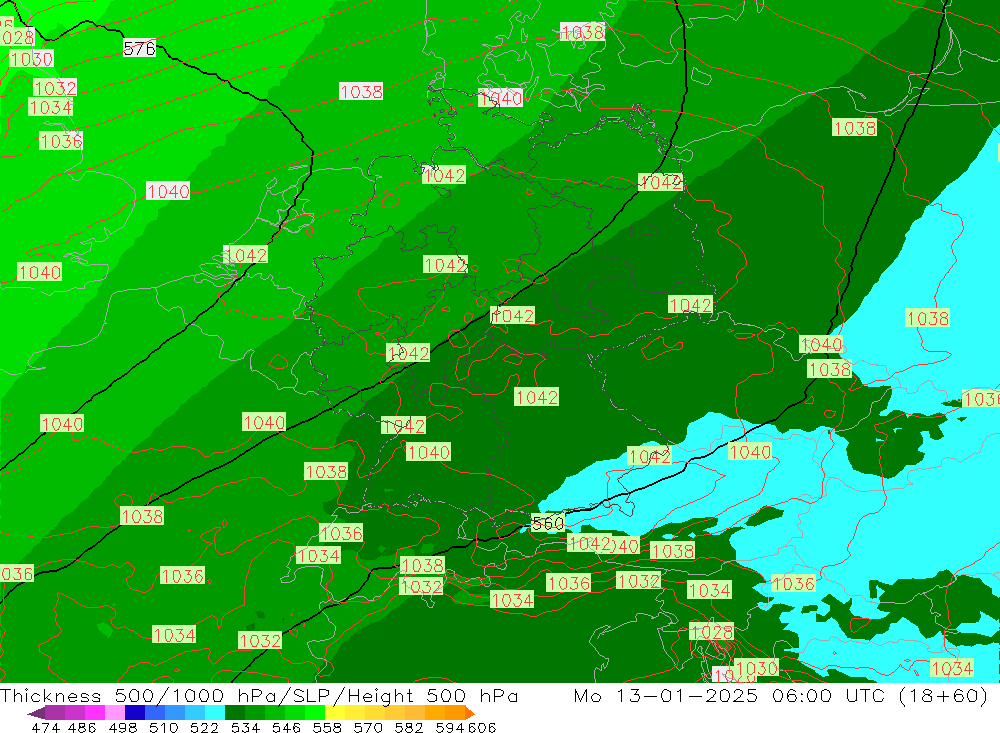
Task: Click the 576 height contour label
Action: coord(139,48)
